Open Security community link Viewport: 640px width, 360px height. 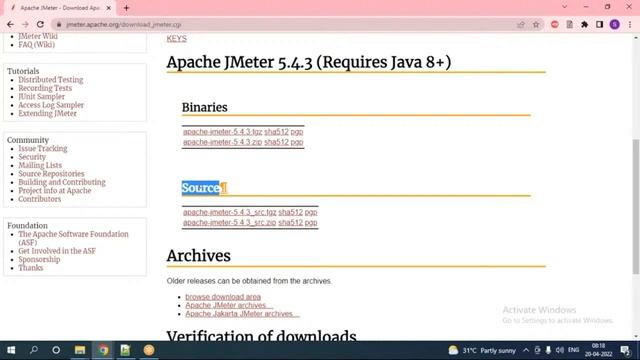[x=32, y=157]
